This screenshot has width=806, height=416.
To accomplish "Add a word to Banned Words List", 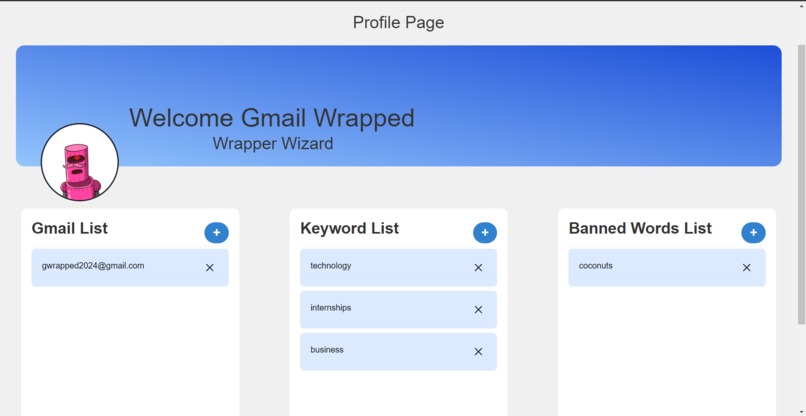I will point(753,233).
